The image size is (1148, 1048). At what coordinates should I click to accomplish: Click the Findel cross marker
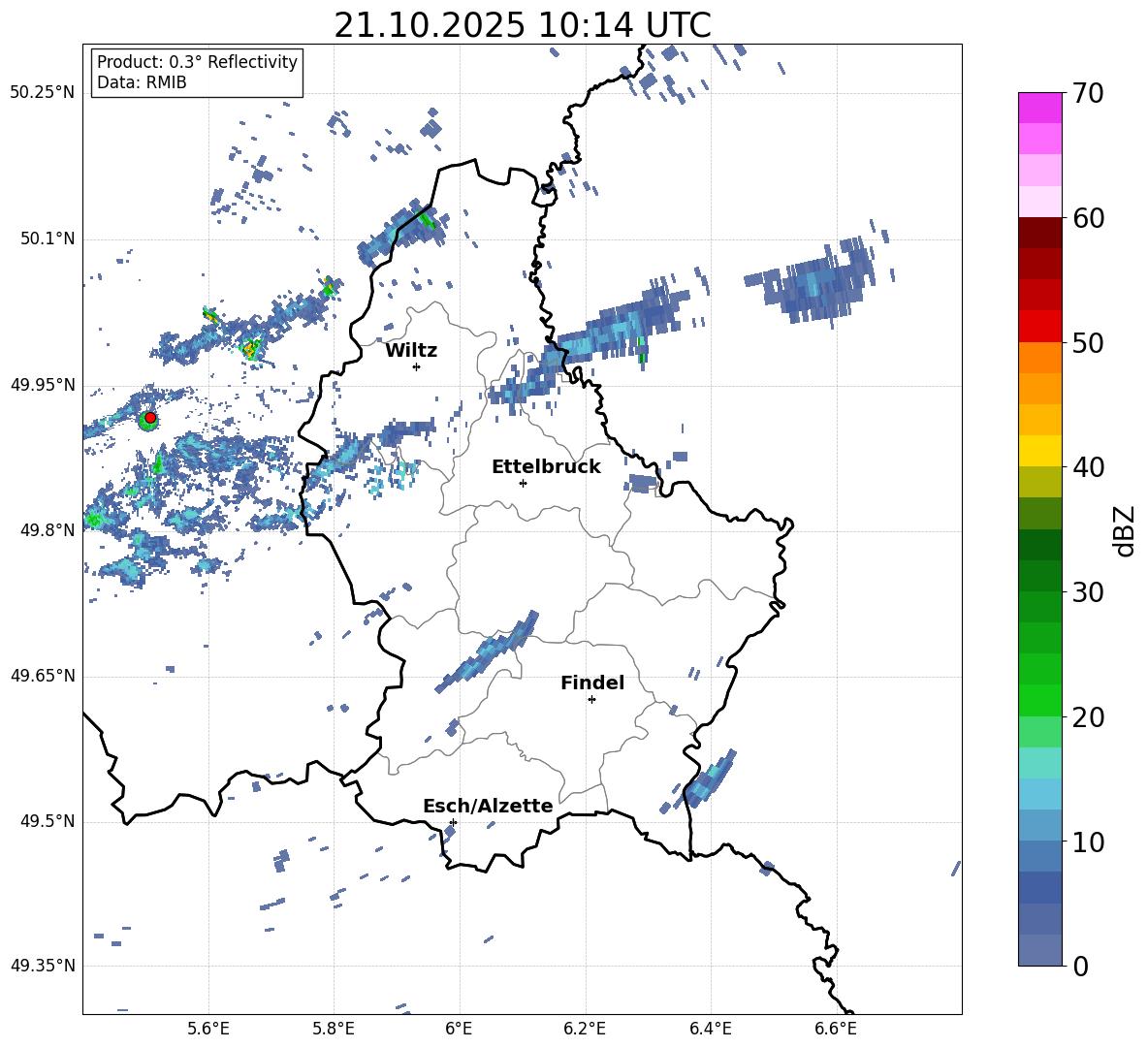point(592,700)
